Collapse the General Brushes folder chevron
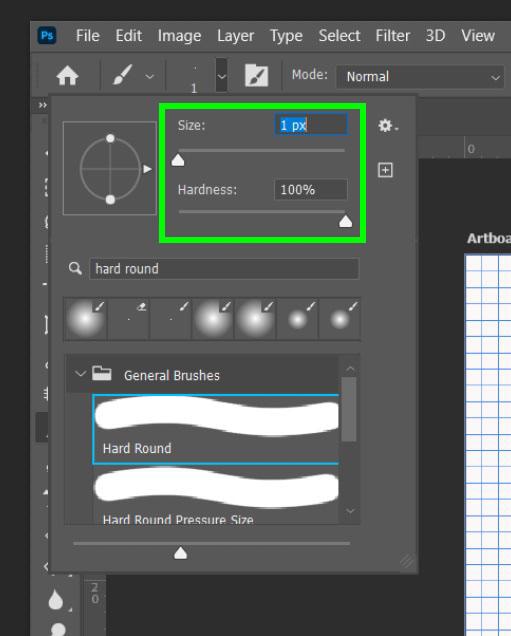Screen dimensions: 511x636 click(x=80, y=374)
